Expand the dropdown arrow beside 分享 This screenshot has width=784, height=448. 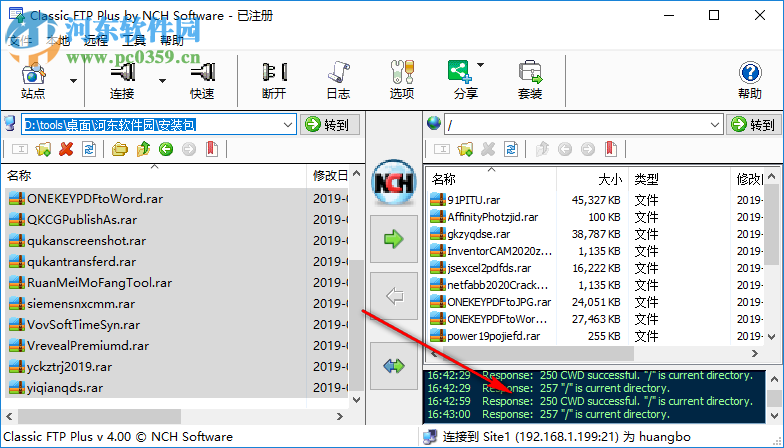pos(480,65)
